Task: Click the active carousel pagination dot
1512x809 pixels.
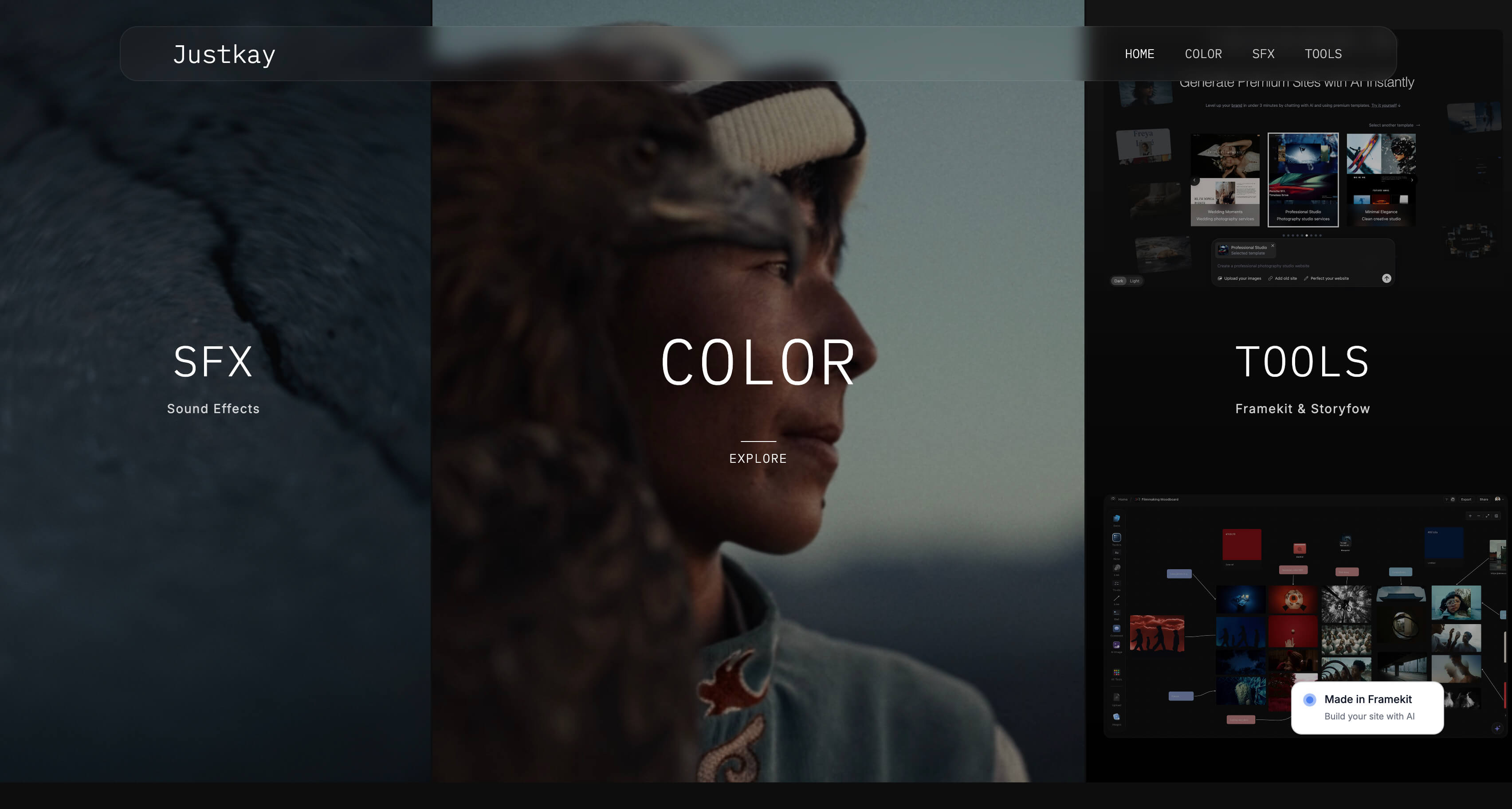Action: tap(1307, 235)
